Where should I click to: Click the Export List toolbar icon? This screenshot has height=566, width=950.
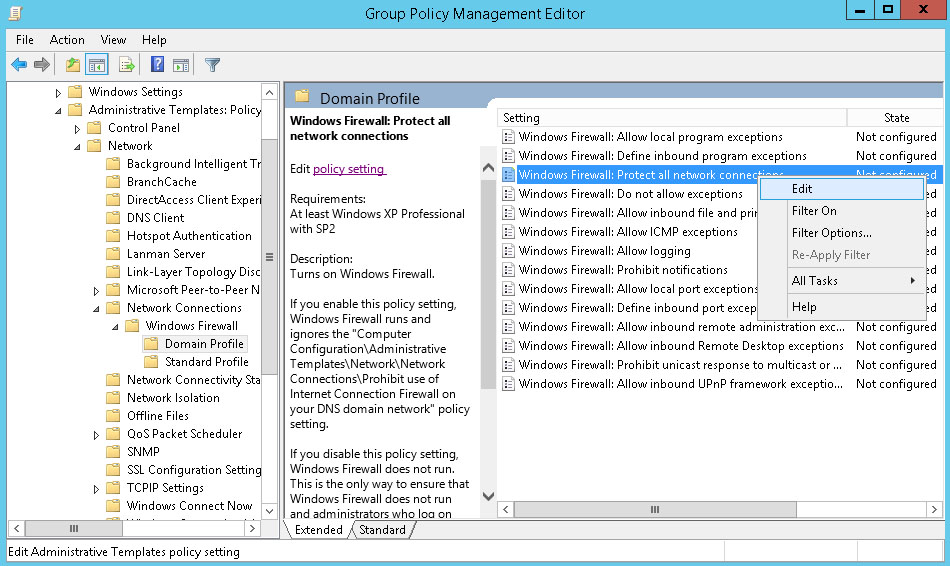coord(127,65)
